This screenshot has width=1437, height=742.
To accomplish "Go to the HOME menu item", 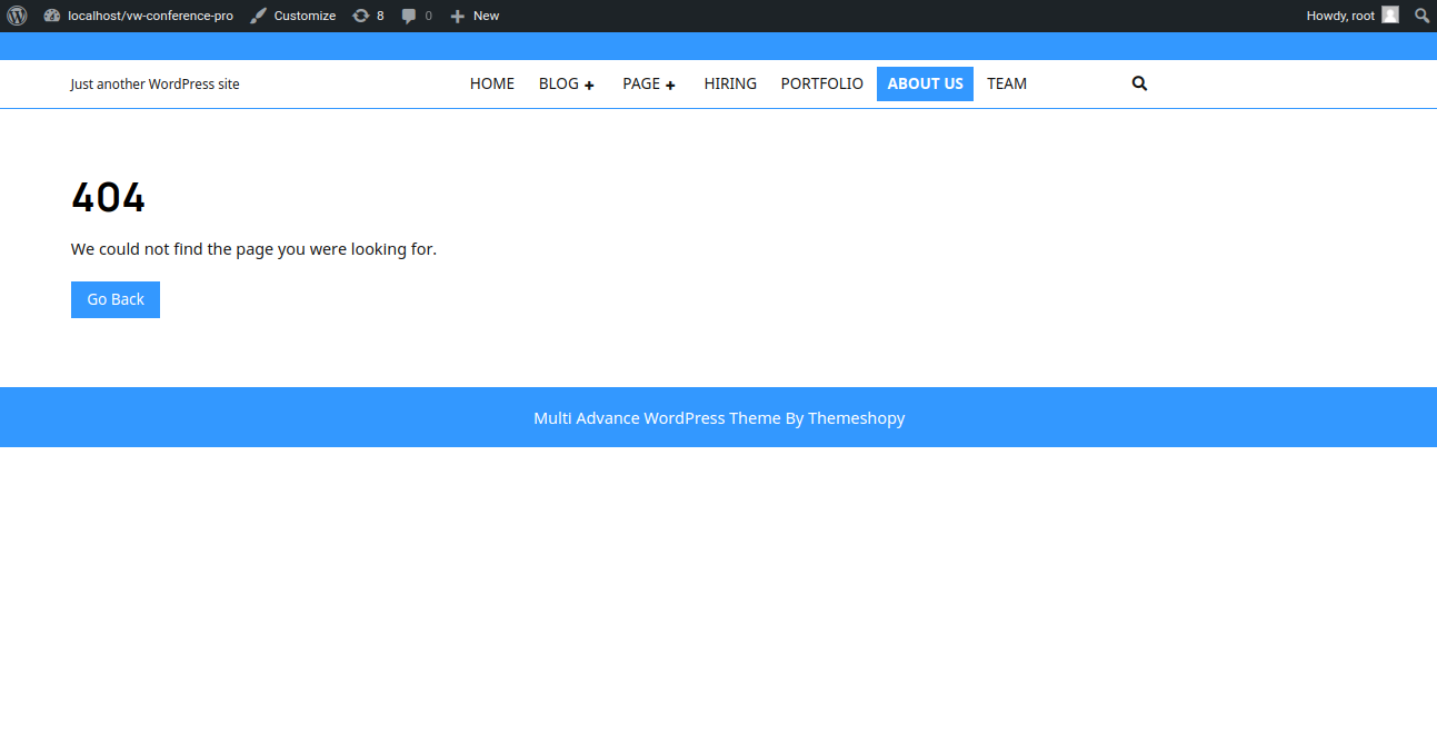I will click(492, 84).
